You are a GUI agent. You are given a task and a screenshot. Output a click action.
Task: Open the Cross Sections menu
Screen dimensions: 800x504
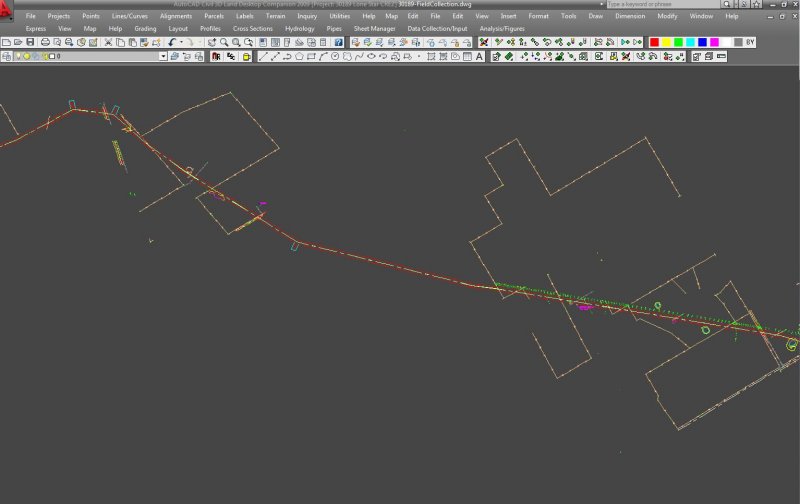point(253,29)
